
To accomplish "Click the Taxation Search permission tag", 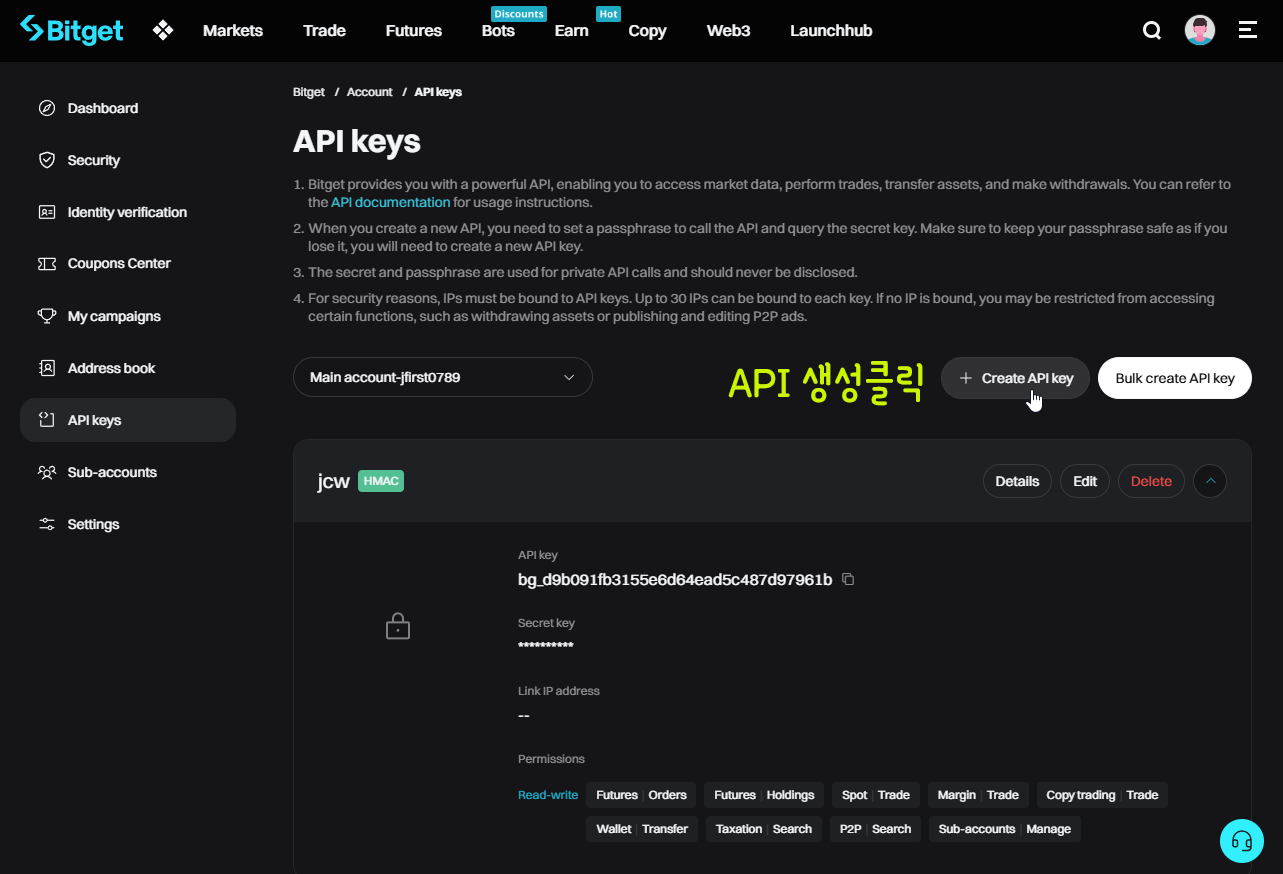I will (764, 829).
